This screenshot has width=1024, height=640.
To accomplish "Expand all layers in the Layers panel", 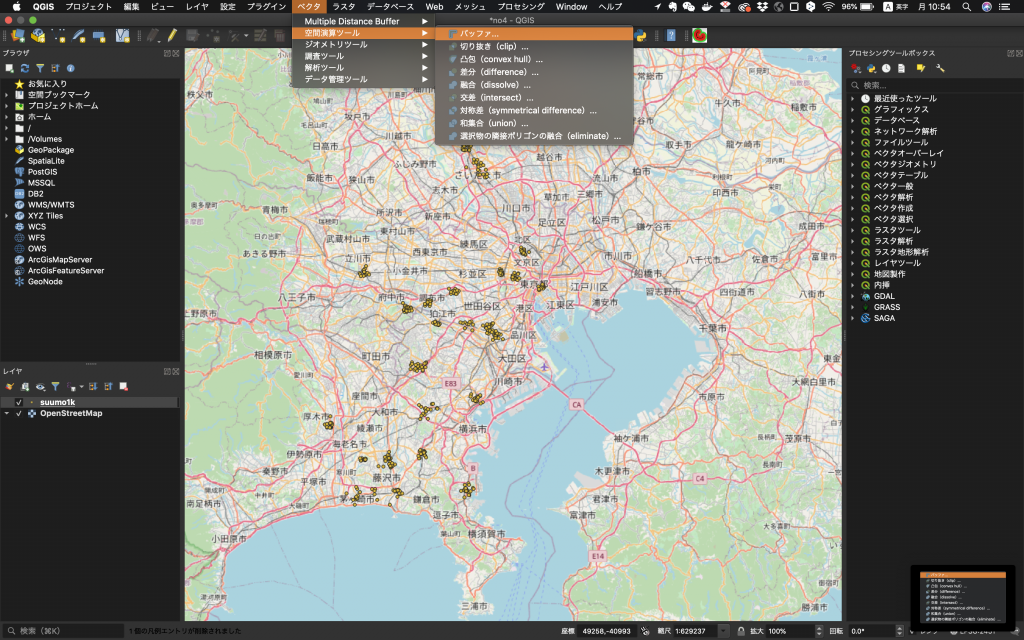I will tap(93, 387).
